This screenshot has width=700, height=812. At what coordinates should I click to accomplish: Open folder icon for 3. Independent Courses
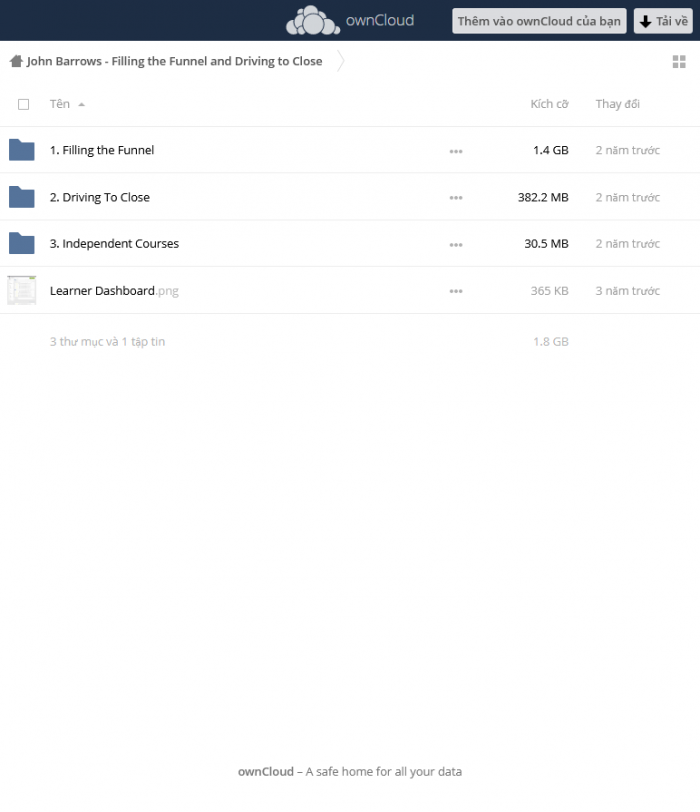[22, 243]
